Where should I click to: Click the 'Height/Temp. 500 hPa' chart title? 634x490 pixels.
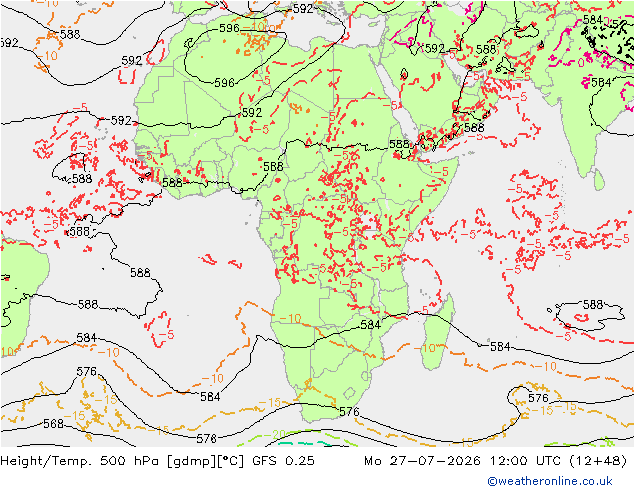click(82, 461)
